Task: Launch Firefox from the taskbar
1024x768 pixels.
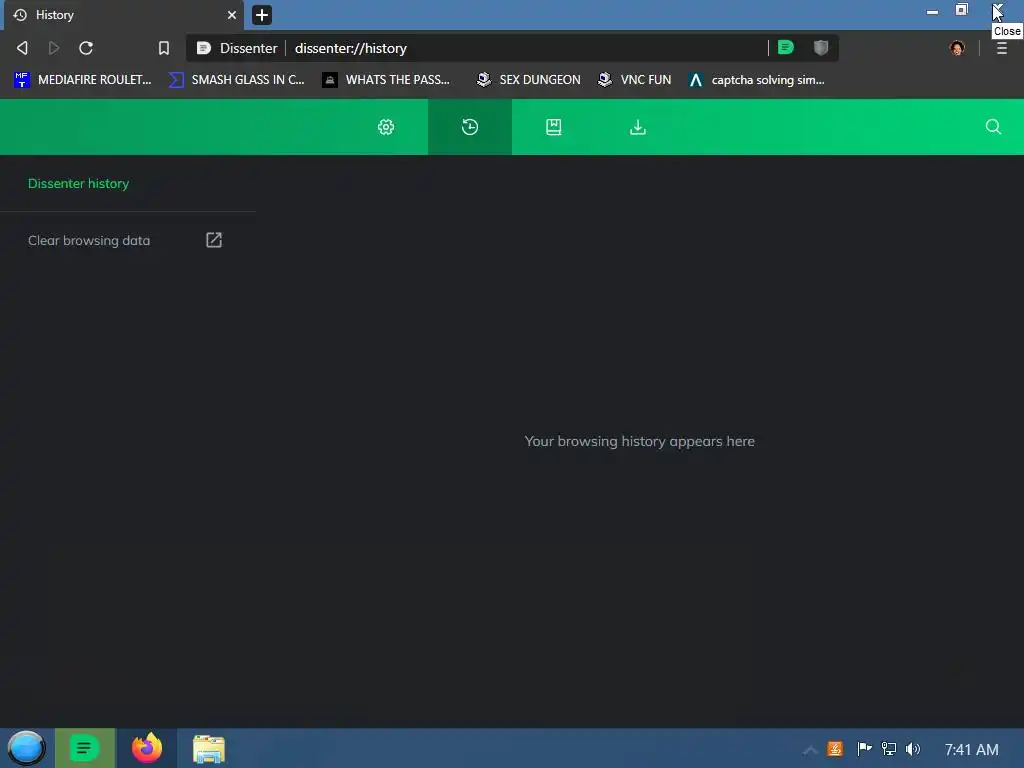Action: (x=147, y=748)
